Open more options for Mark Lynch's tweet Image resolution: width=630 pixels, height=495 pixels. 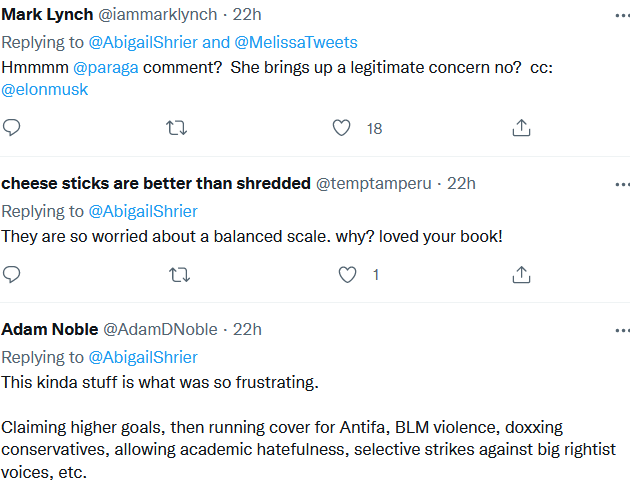click(x=622, y=16)
